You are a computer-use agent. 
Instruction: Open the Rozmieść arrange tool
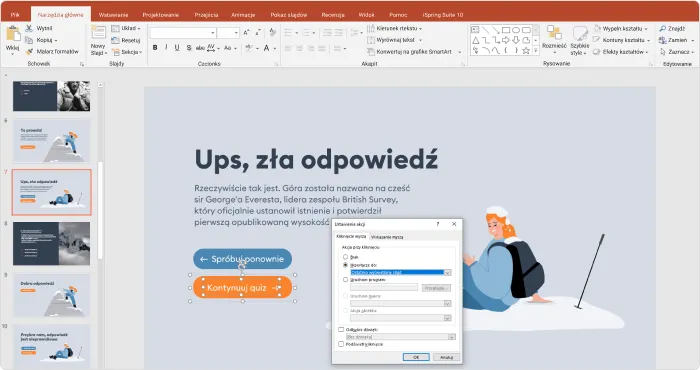tap(554, 39)
